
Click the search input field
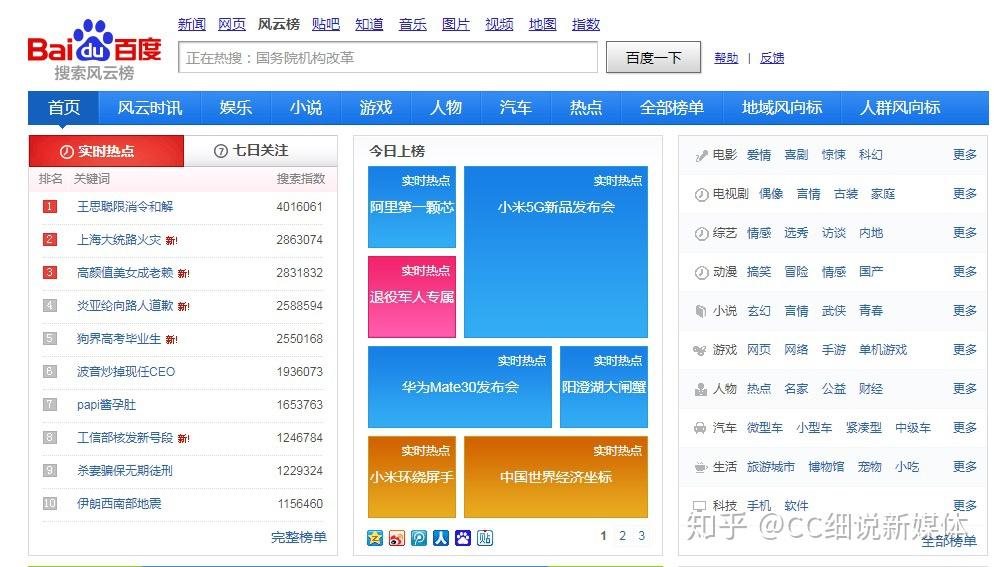click(388, 58)
